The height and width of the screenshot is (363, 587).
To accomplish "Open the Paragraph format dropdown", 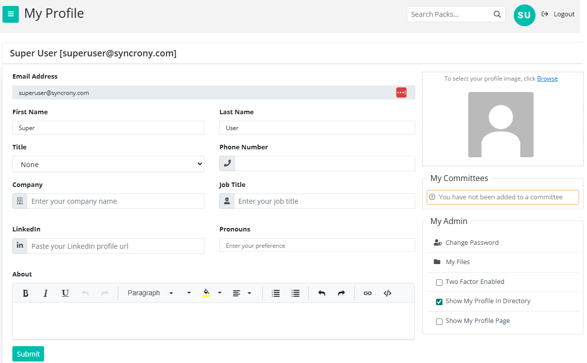I will (150, 293).
